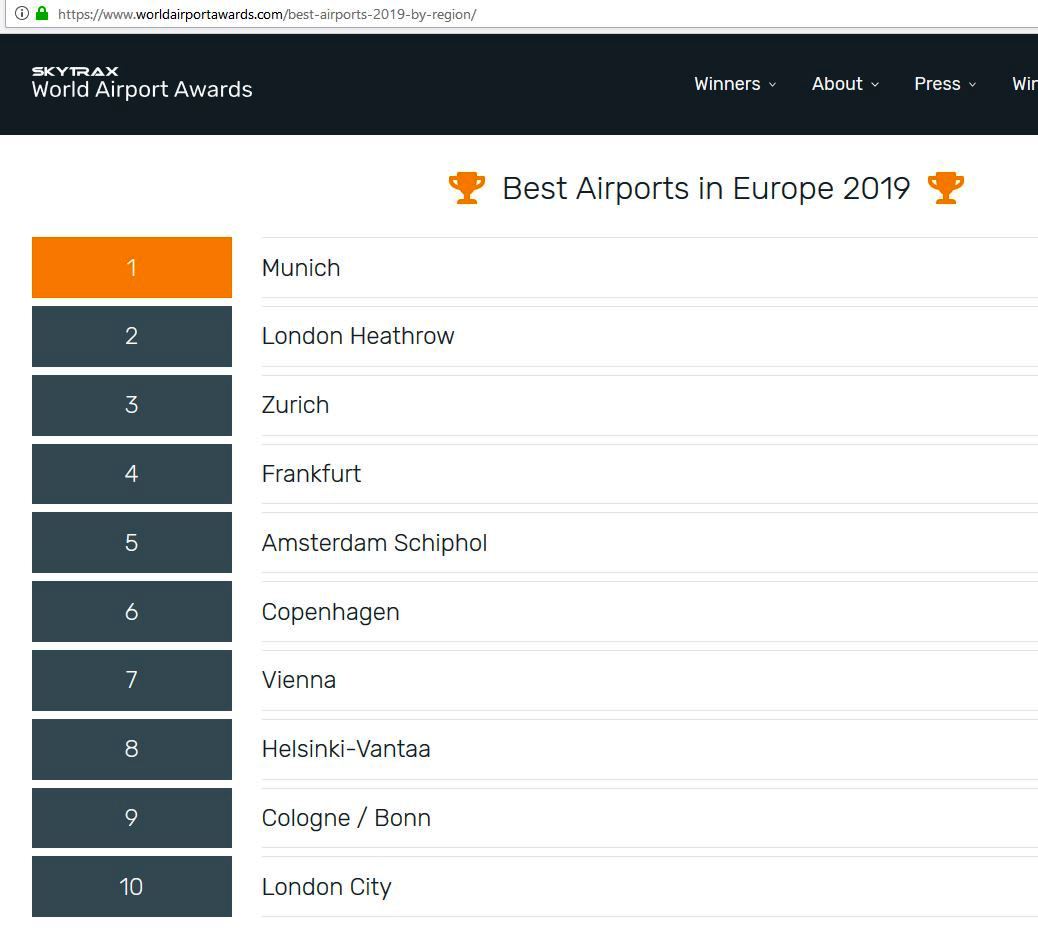
Task: Click the rank 4 box
Action: point(132,474)
